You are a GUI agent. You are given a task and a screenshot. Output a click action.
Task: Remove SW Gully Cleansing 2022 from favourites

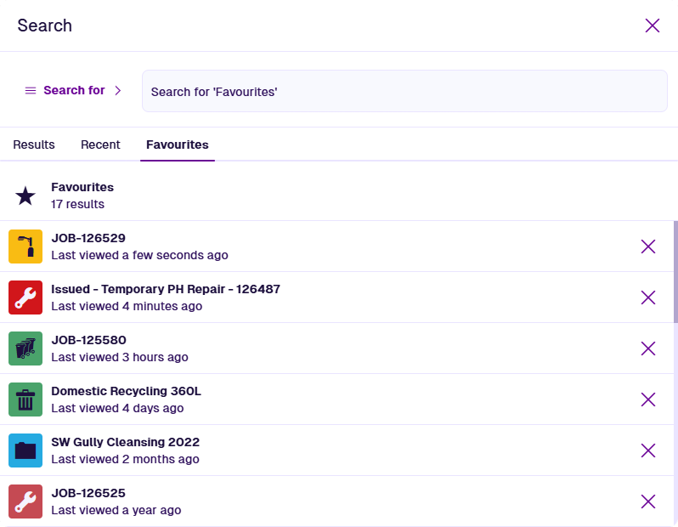point(648,450)
